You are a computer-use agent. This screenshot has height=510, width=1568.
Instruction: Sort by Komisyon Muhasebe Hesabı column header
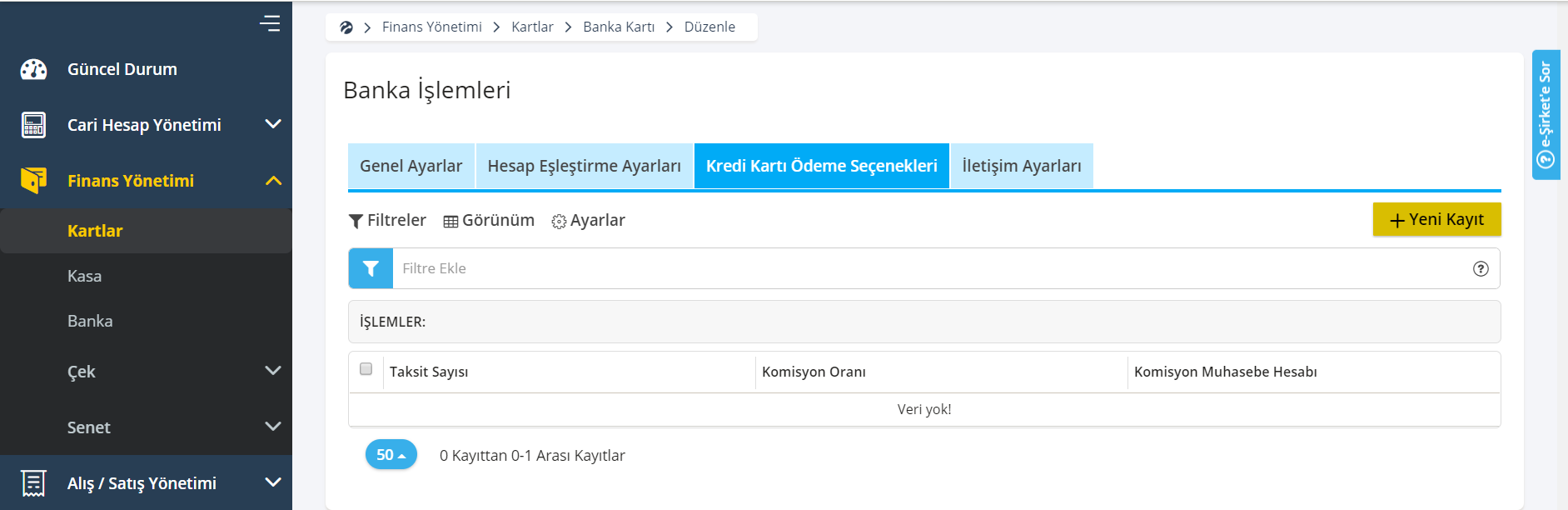[x=1226, y=372]
